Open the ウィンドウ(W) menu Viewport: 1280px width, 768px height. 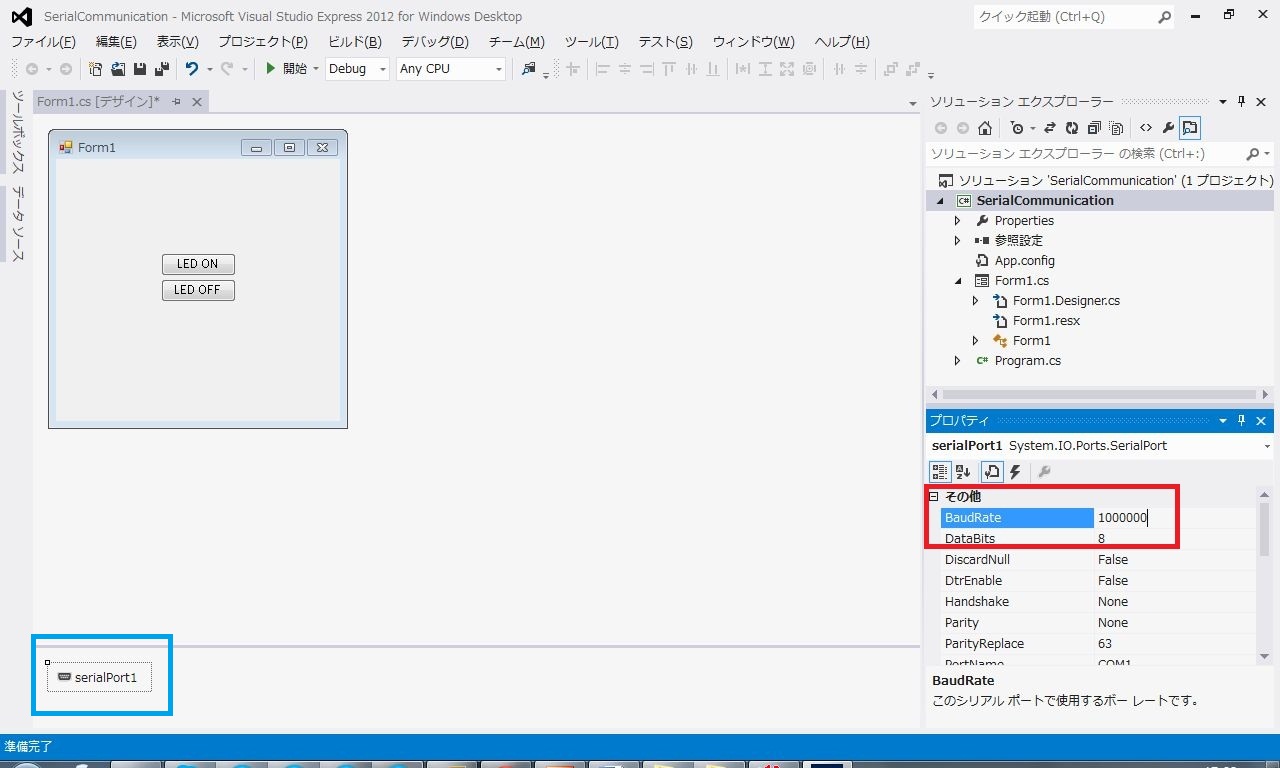click(x=753, y=42)
